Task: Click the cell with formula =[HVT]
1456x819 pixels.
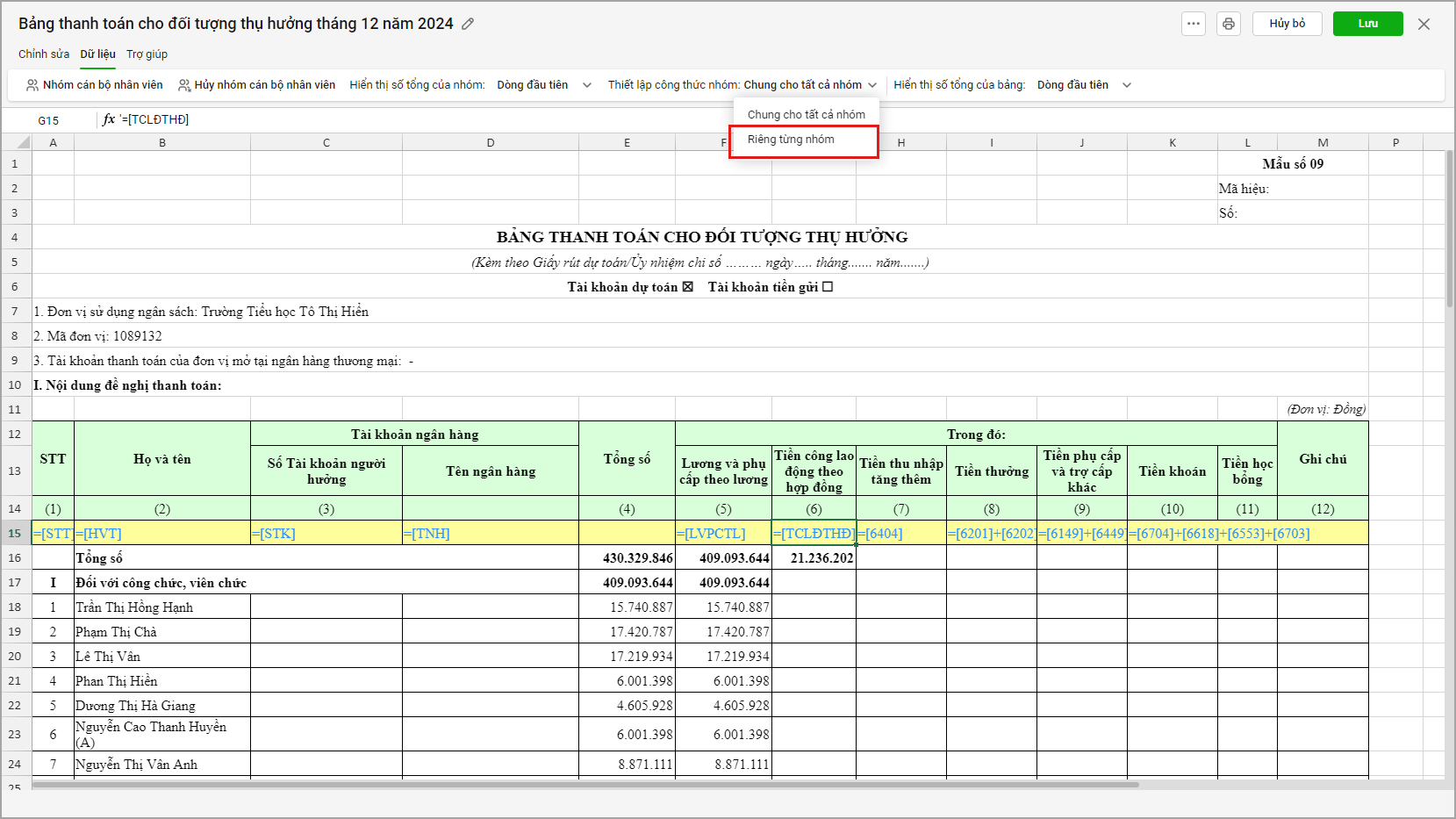Action: 162,533
